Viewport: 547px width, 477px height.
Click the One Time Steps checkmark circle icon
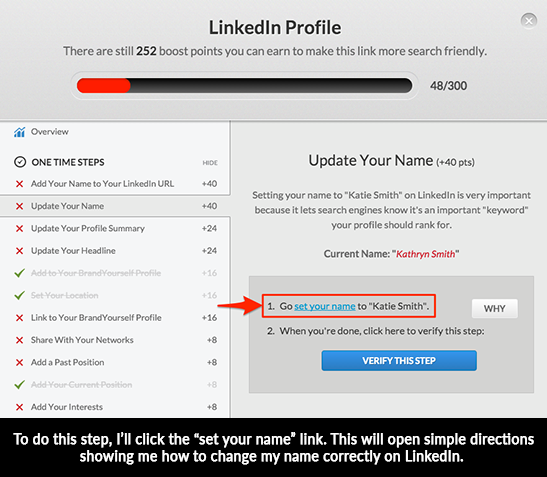20,162
